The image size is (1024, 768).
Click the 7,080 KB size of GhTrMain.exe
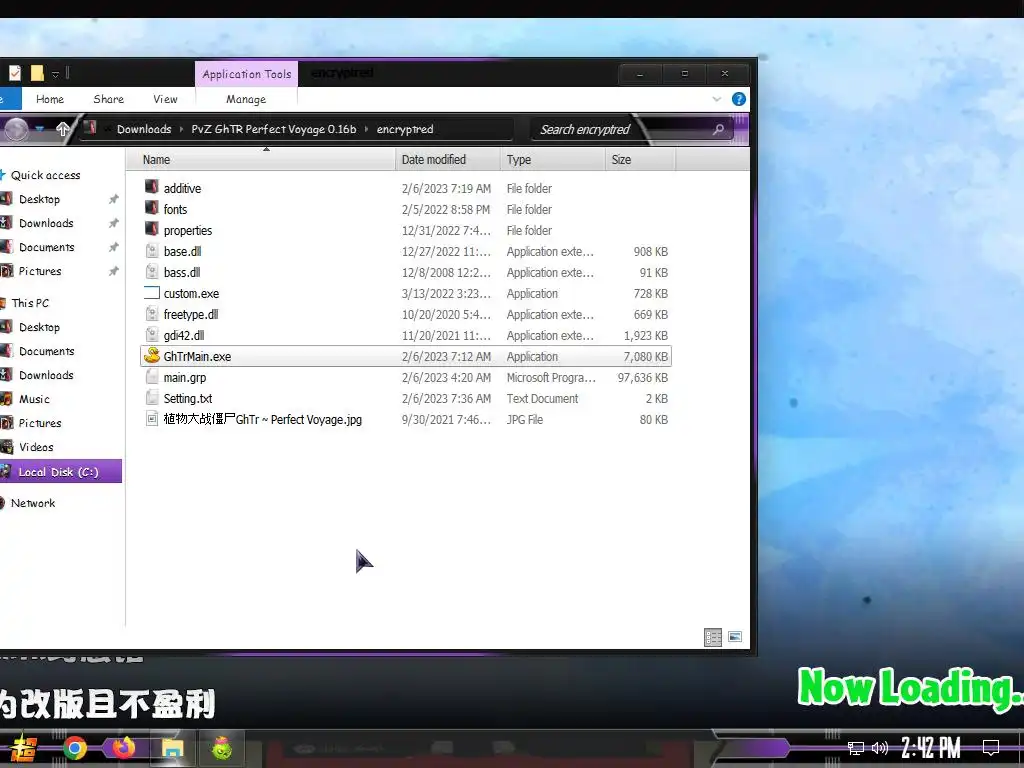click(645, 357)
